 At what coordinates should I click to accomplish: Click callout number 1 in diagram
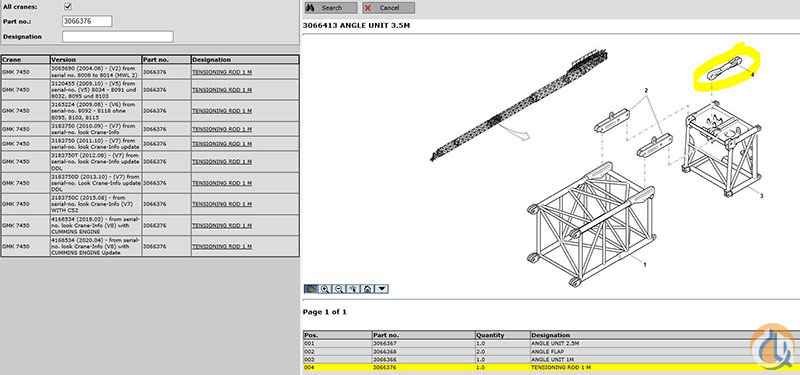644,265
